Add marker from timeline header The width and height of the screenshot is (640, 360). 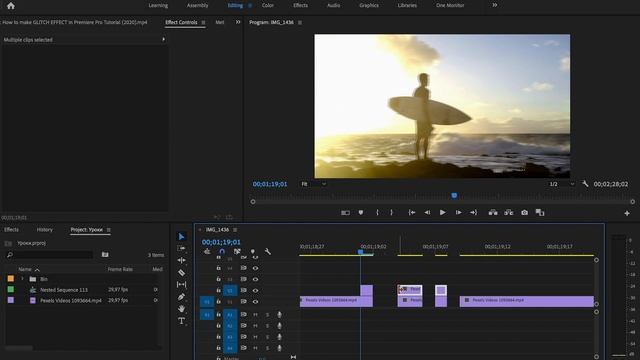pos(253,251)
